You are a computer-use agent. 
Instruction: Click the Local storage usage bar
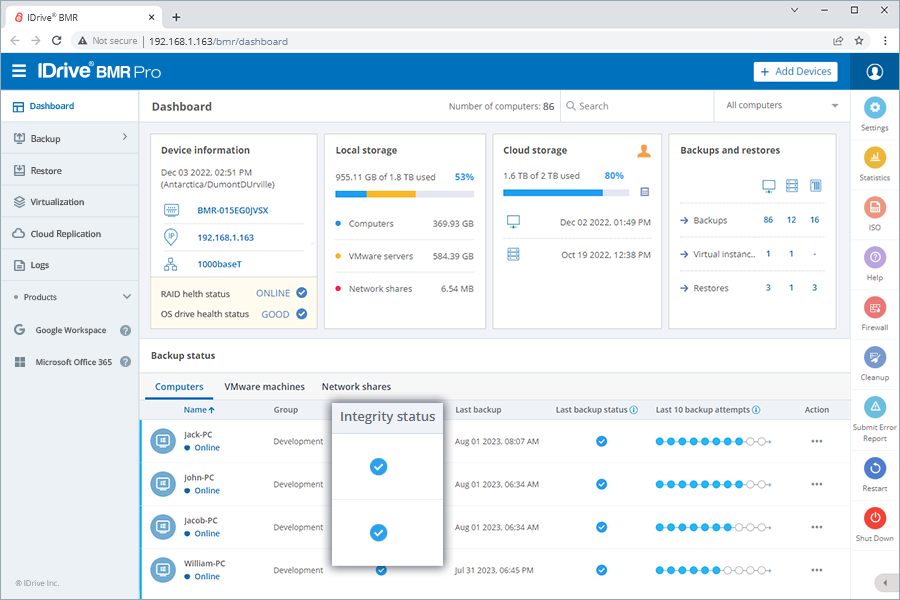click(405, 194)
